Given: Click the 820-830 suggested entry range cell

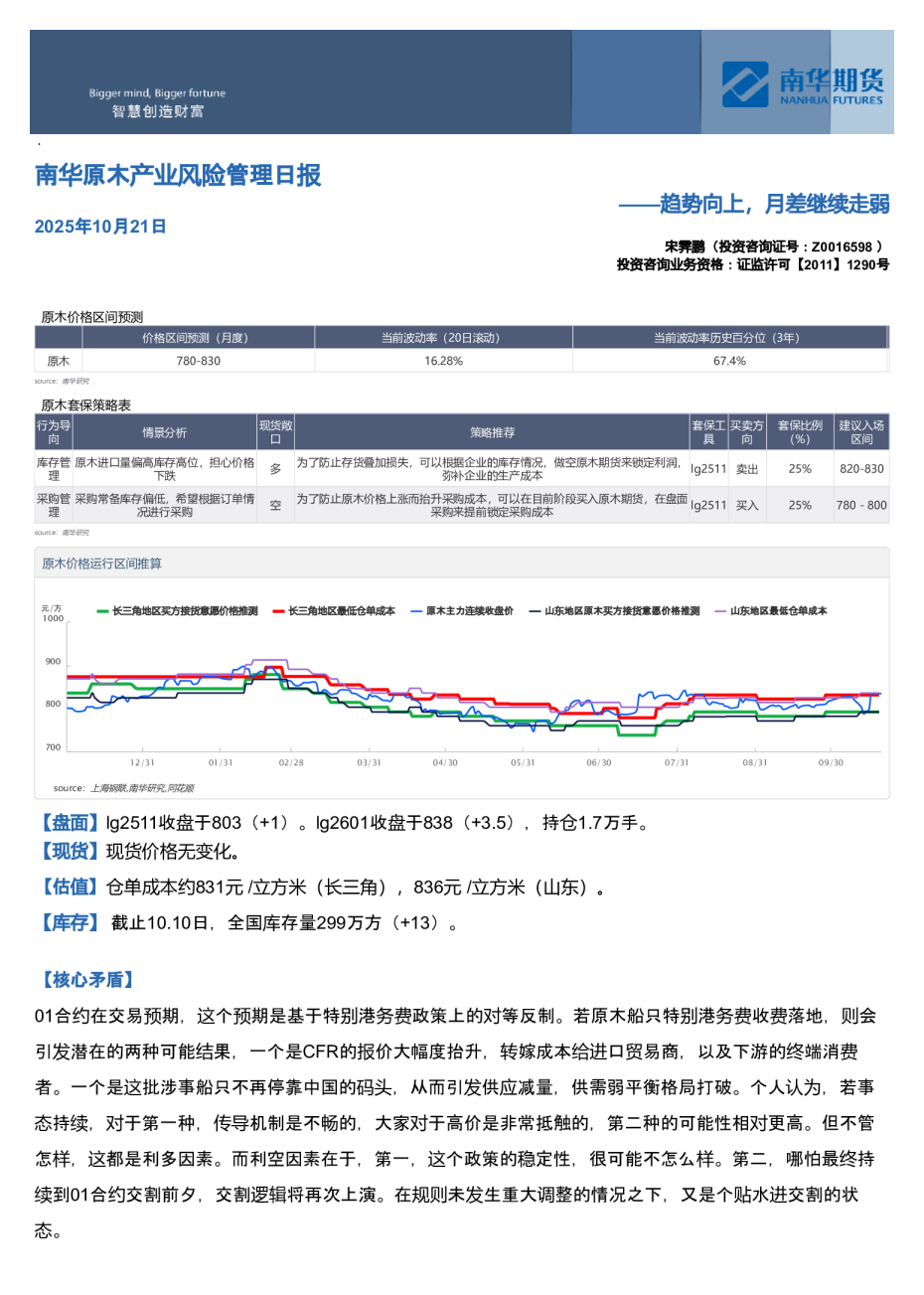Looking at the screenshot, I should point(860,469).
